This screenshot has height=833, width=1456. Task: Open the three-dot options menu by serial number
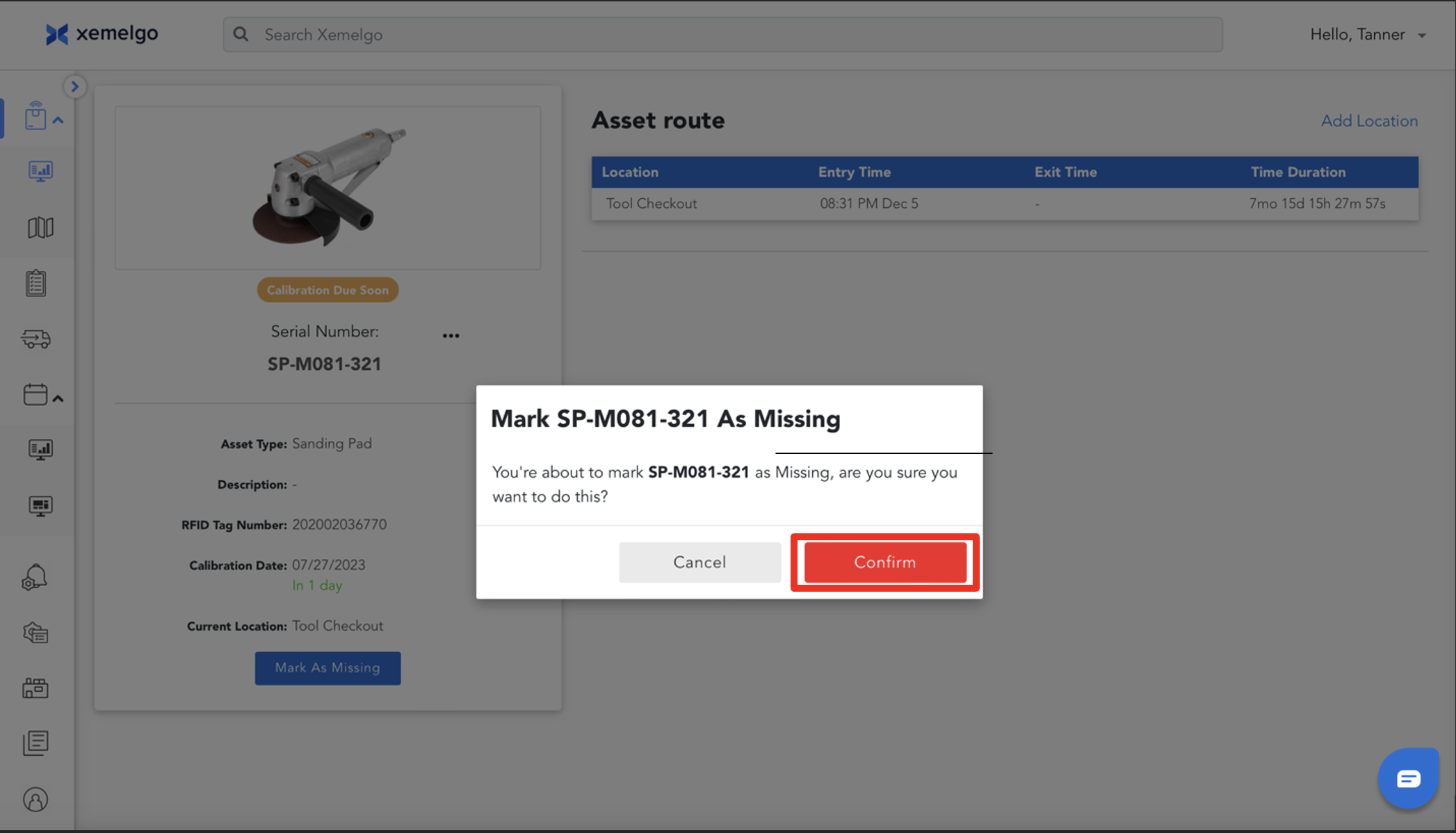click(x=451, y=335)
